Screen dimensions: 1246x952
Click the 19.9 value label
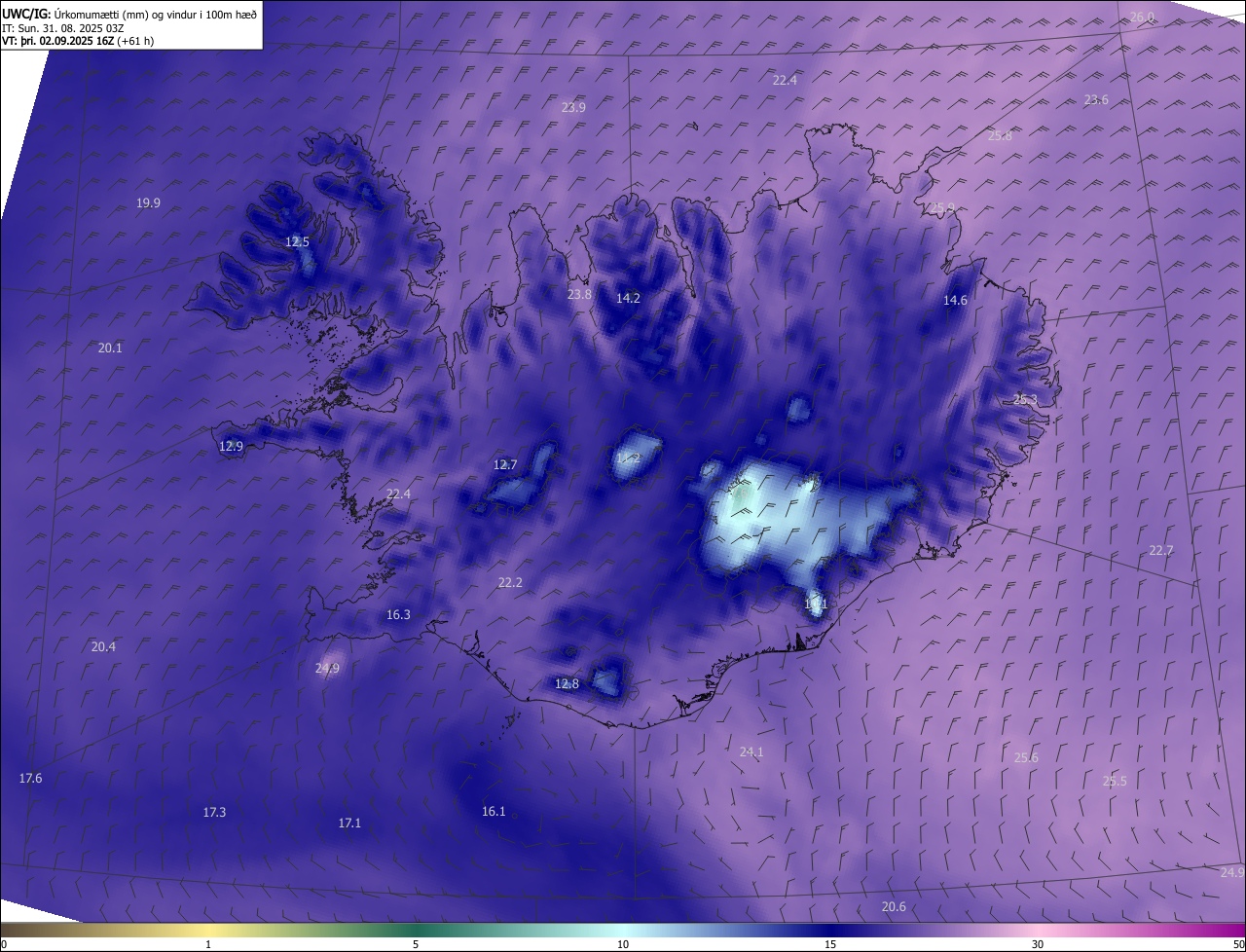(x=148, y=202)
